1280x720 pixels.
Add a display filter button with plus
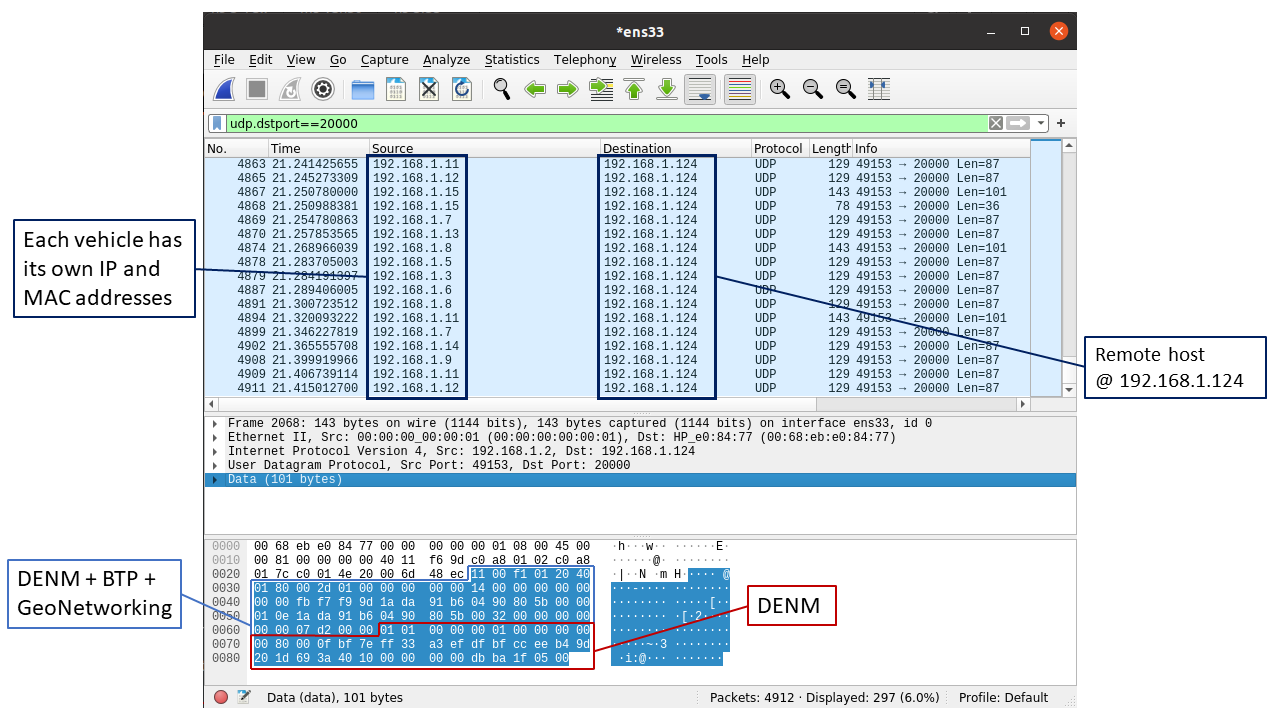(1061, 123)
